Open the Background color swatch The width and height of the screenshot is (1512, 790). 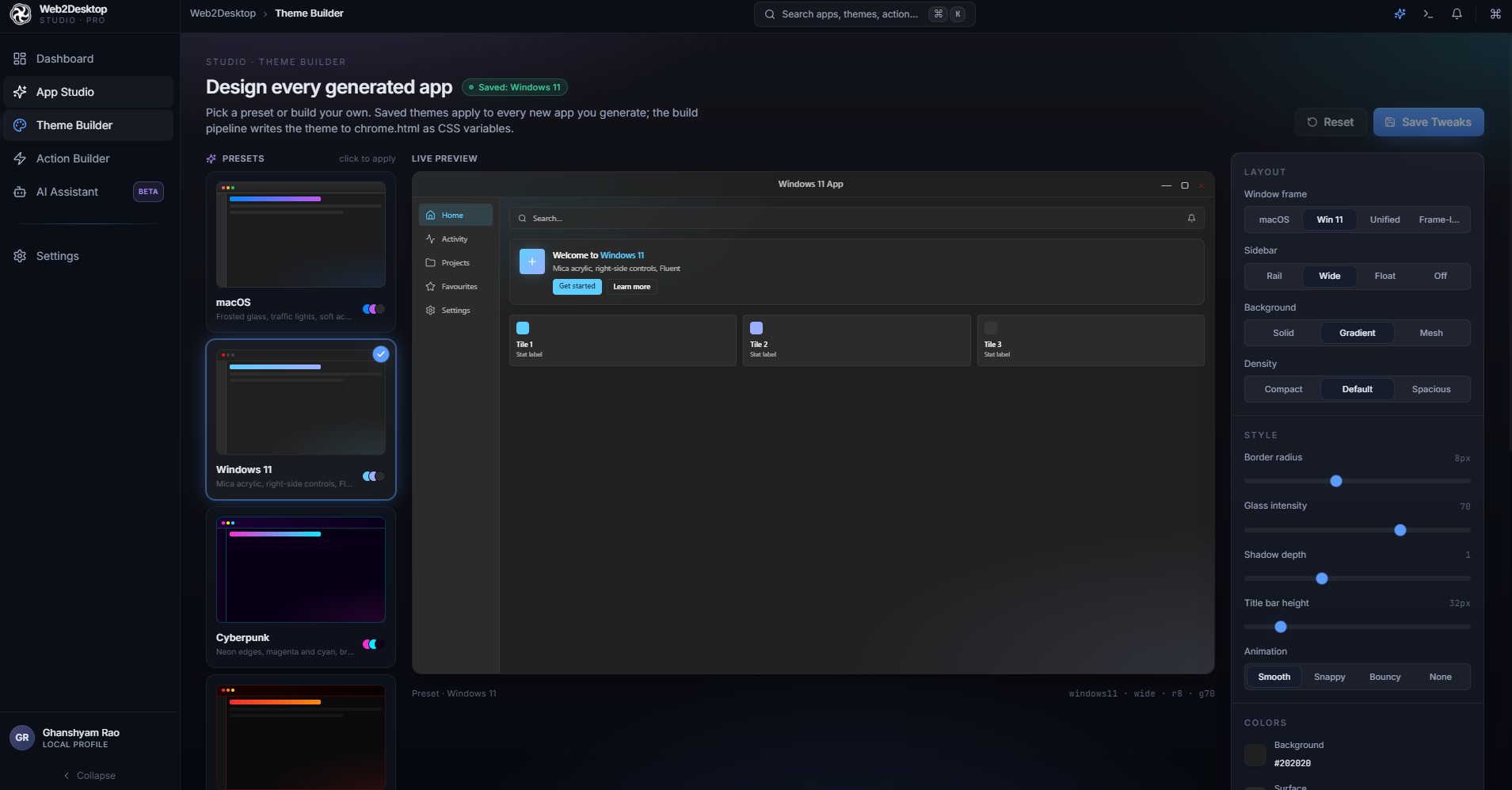1255,754
